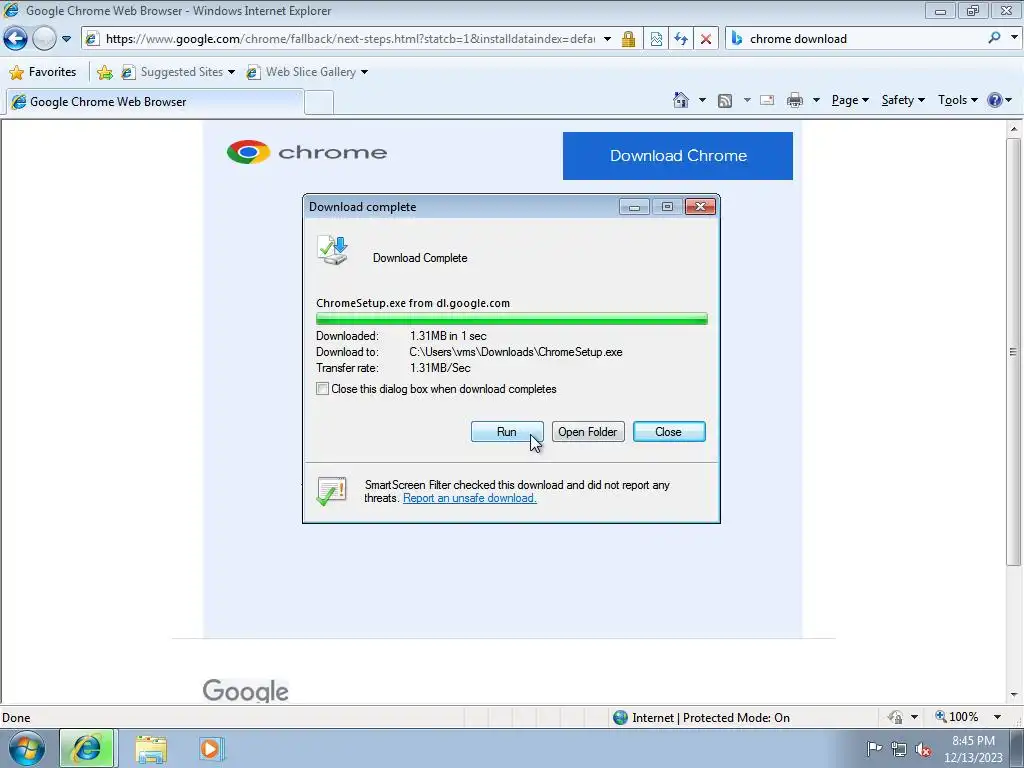This screenshot has width=1024, height=768.
Task: Click the network tray icon
Action: pos(899,749)
